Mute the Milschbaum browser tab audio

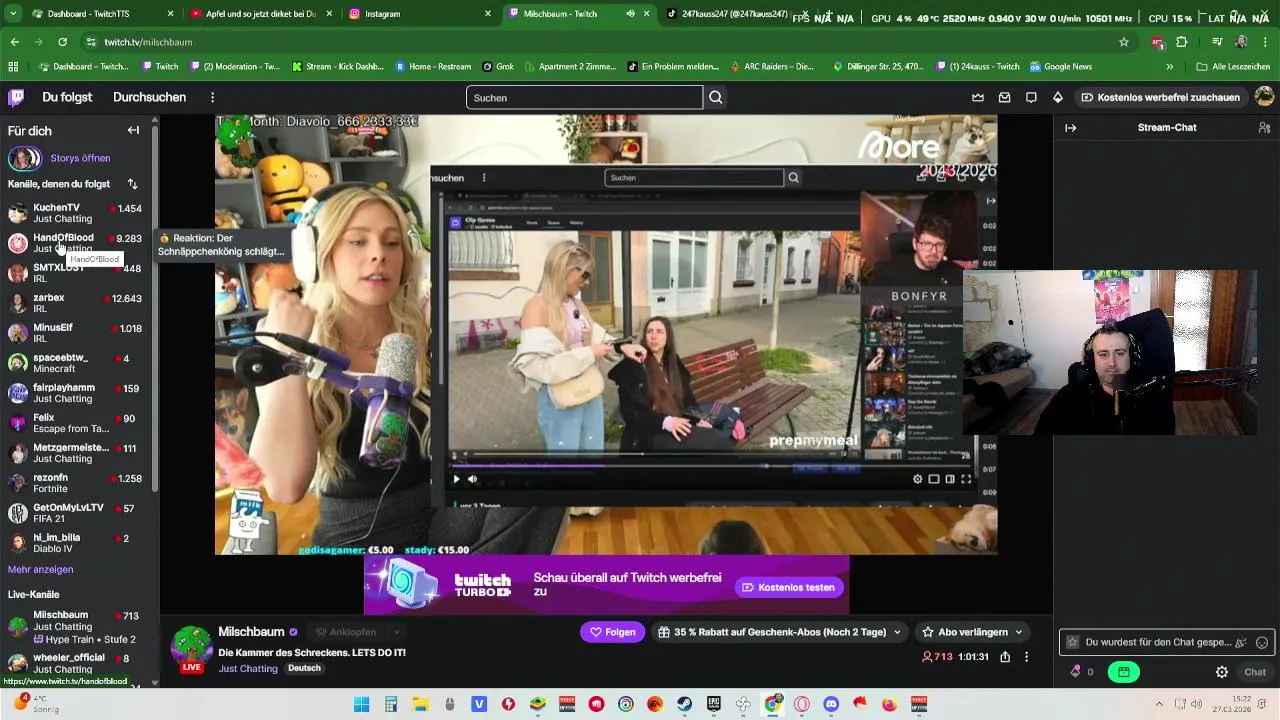[x=630, y=14]
